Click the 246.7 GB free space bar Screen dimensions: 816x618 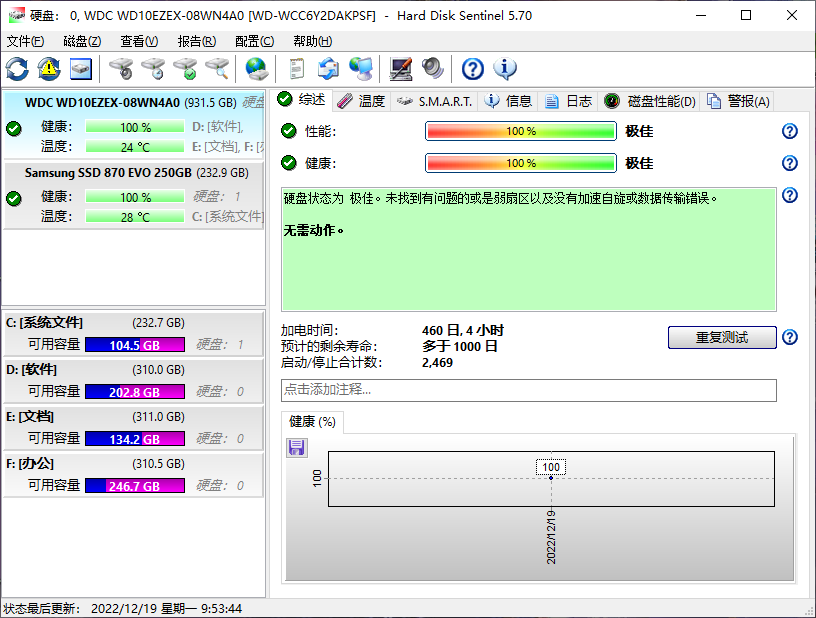coord(135,486)
